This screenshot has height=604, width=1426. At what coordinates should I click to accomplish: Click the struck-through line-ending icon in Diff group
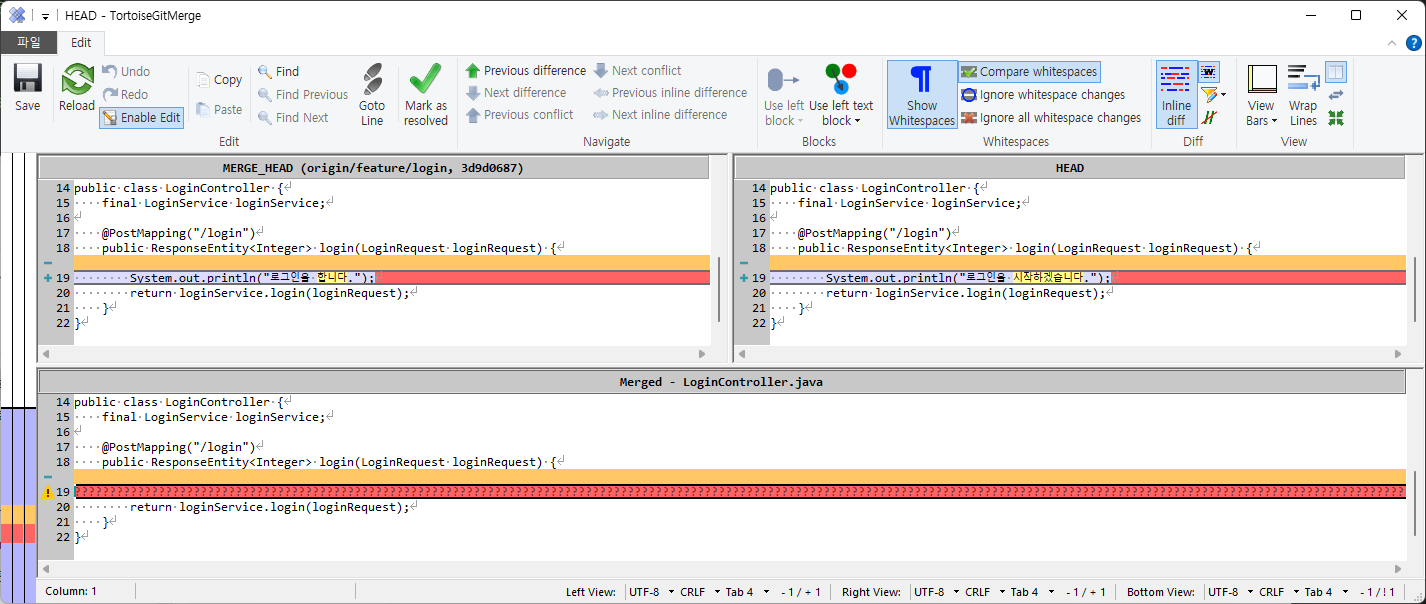tap(1209, 118)
